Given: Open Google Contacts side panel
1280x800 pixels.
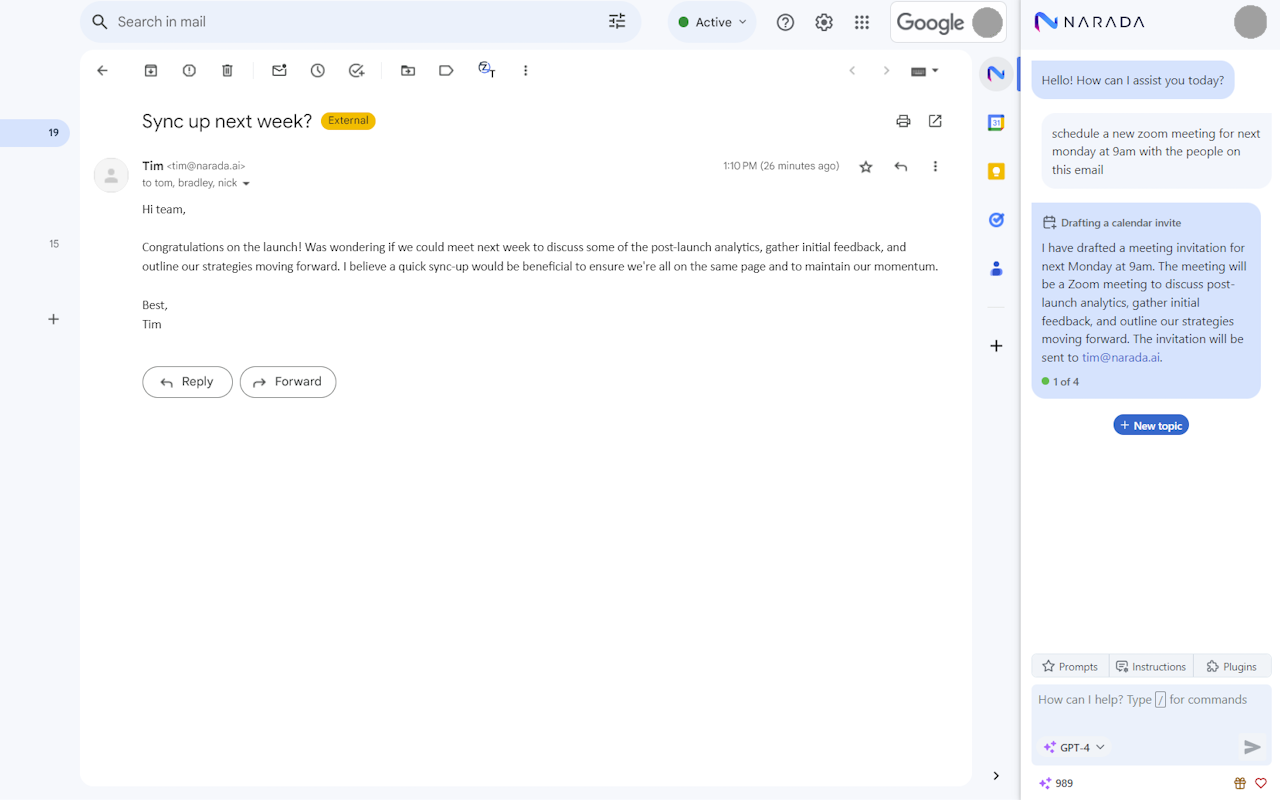Looking at the screenshot, I should click(x=996, y=268).
